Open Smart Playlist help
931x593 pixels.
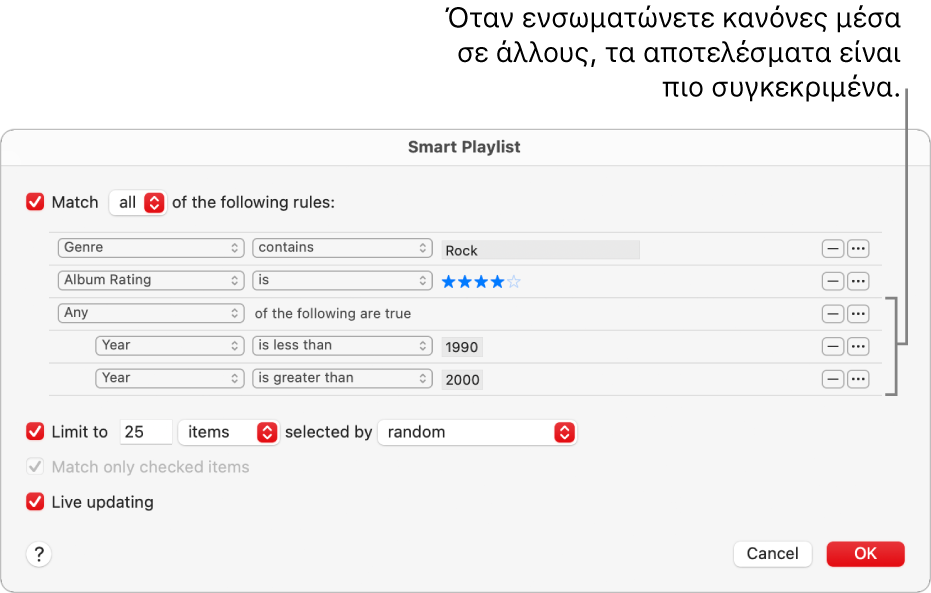[x=38, y=554]
